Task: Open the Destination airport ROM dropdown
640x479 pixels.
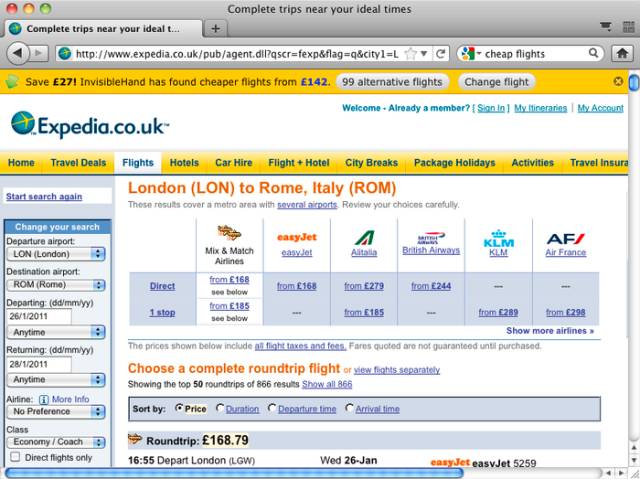Action: point(56,284)
